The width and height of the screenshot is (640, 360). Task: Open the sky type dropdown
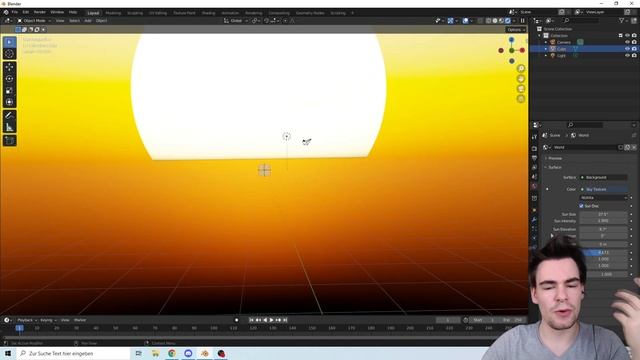[603, 198]
